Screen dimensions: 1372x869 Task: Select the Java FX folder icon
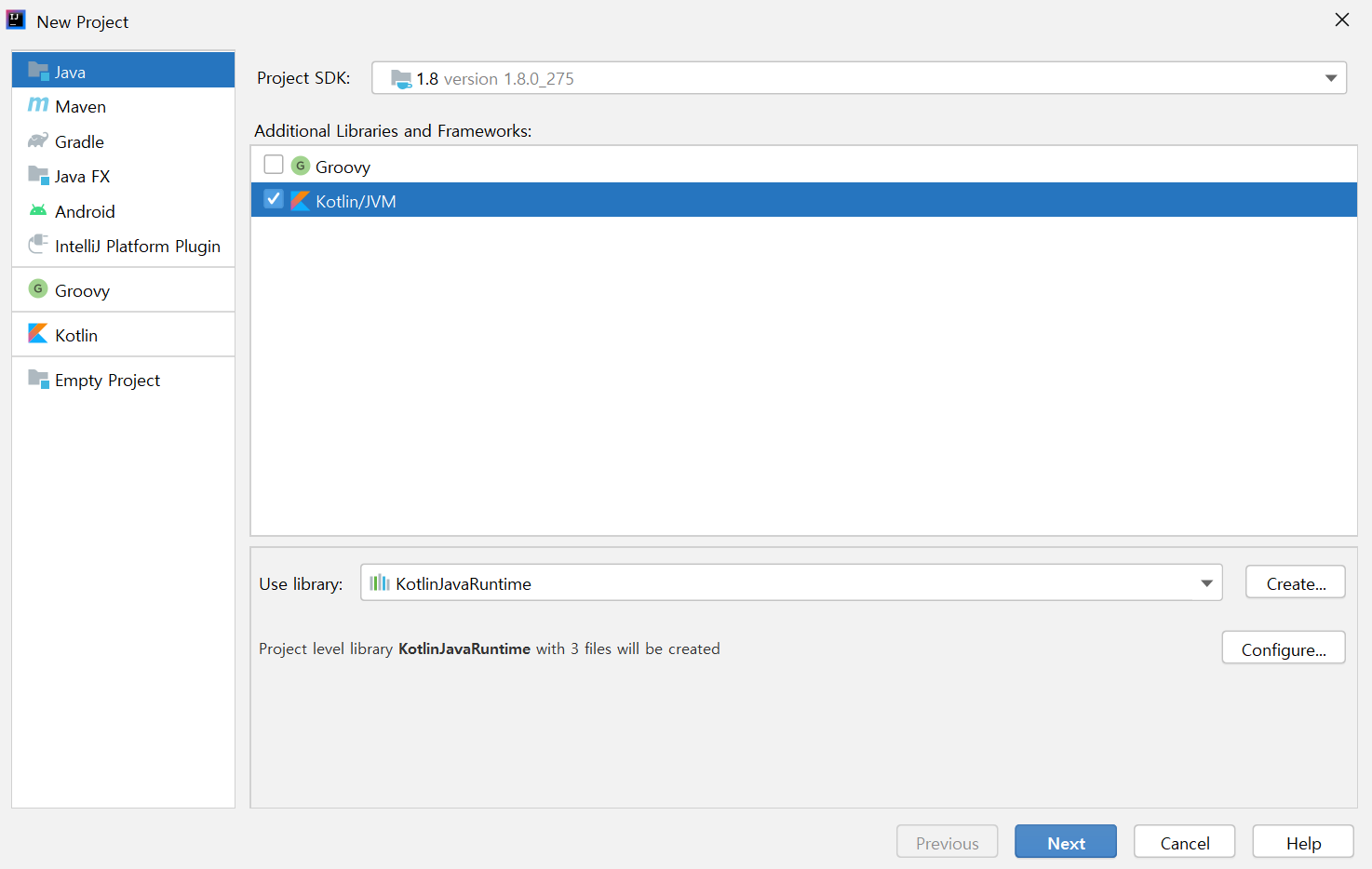38,176
